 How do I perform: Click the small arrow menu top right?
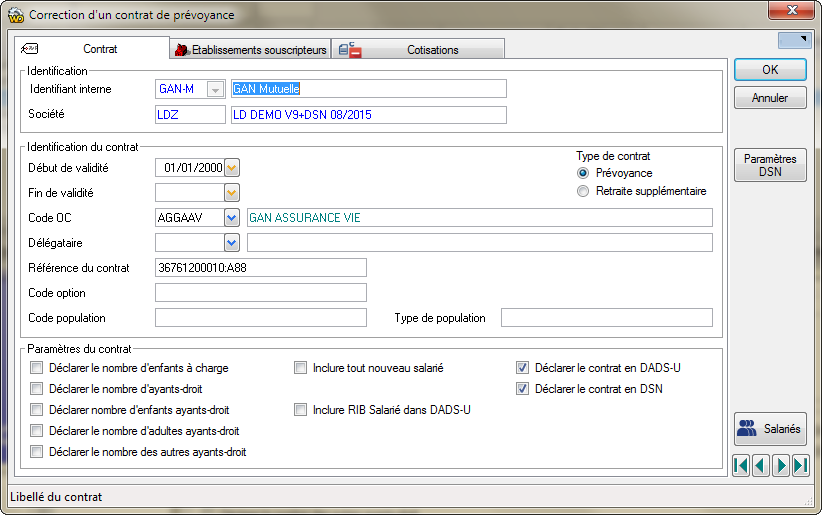coord(795,40)
